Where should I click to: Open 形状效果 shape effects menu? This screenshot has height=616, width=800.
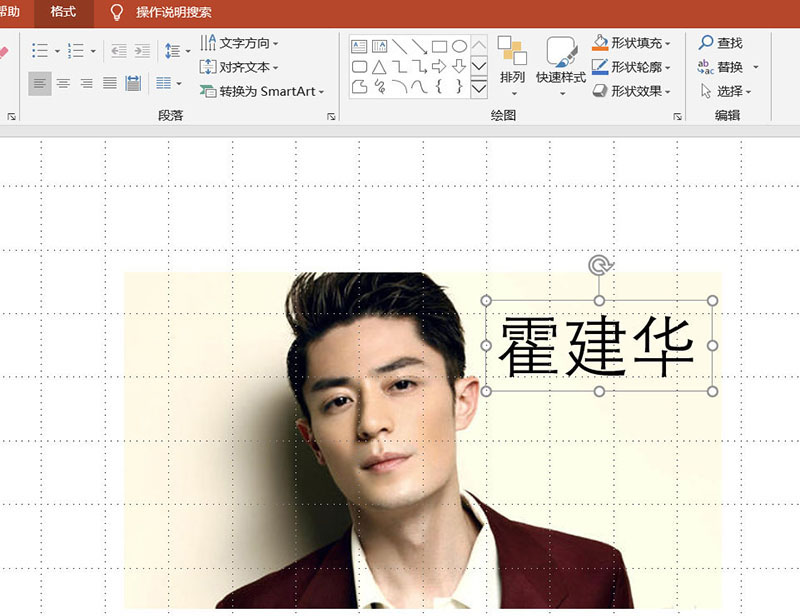click(x=632, y=91)
